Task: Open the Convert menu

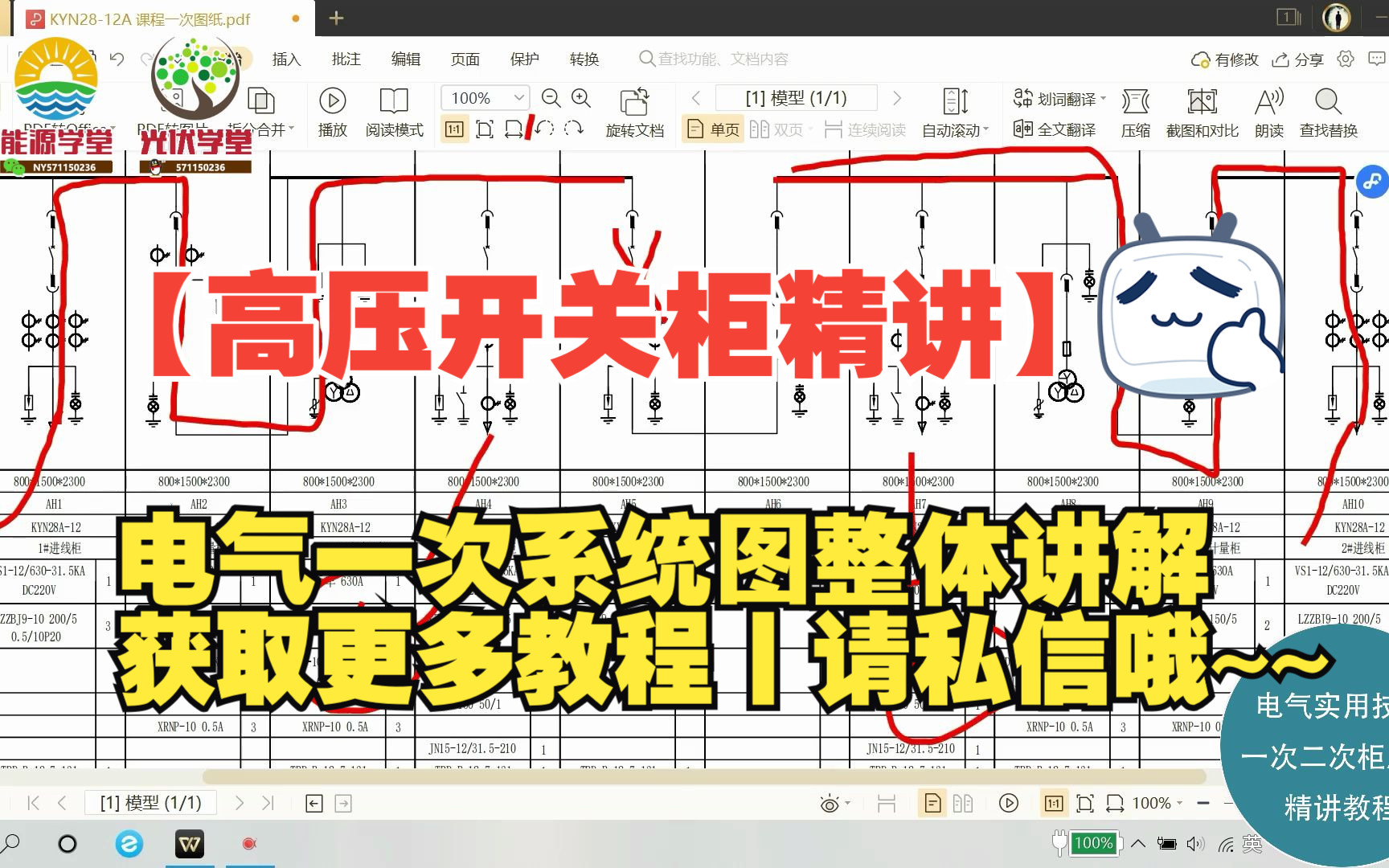Action: point(584,59)
